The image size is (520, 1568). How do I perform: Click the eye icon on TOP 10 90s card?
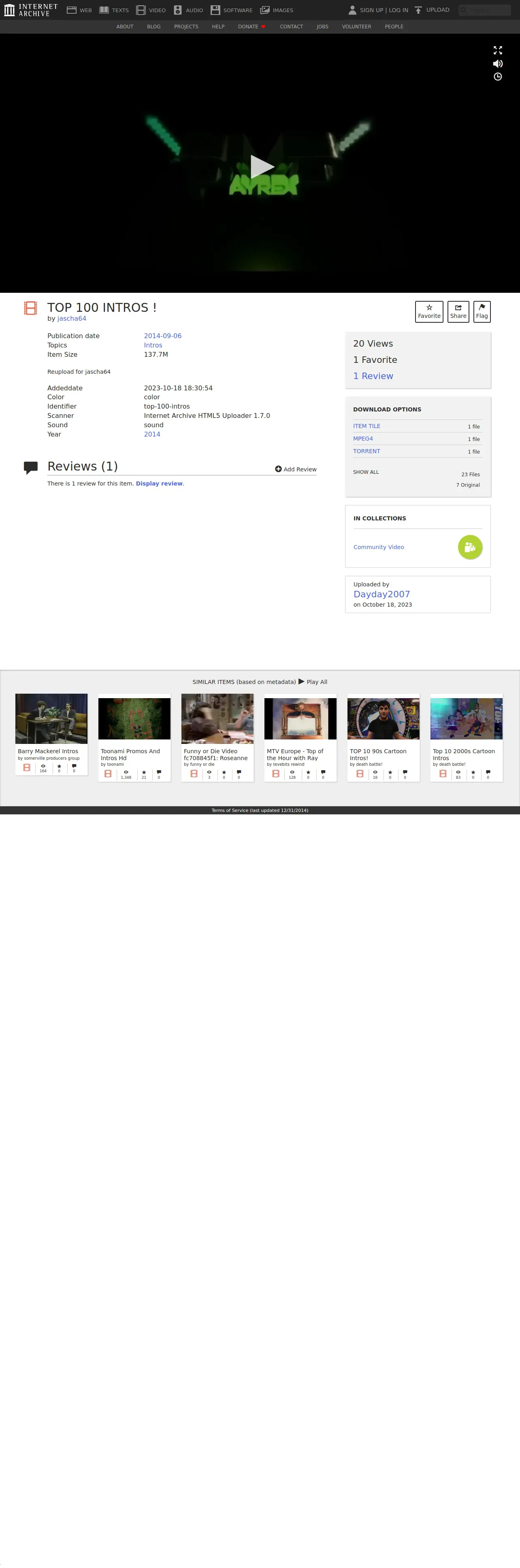[x=375, y=772]
